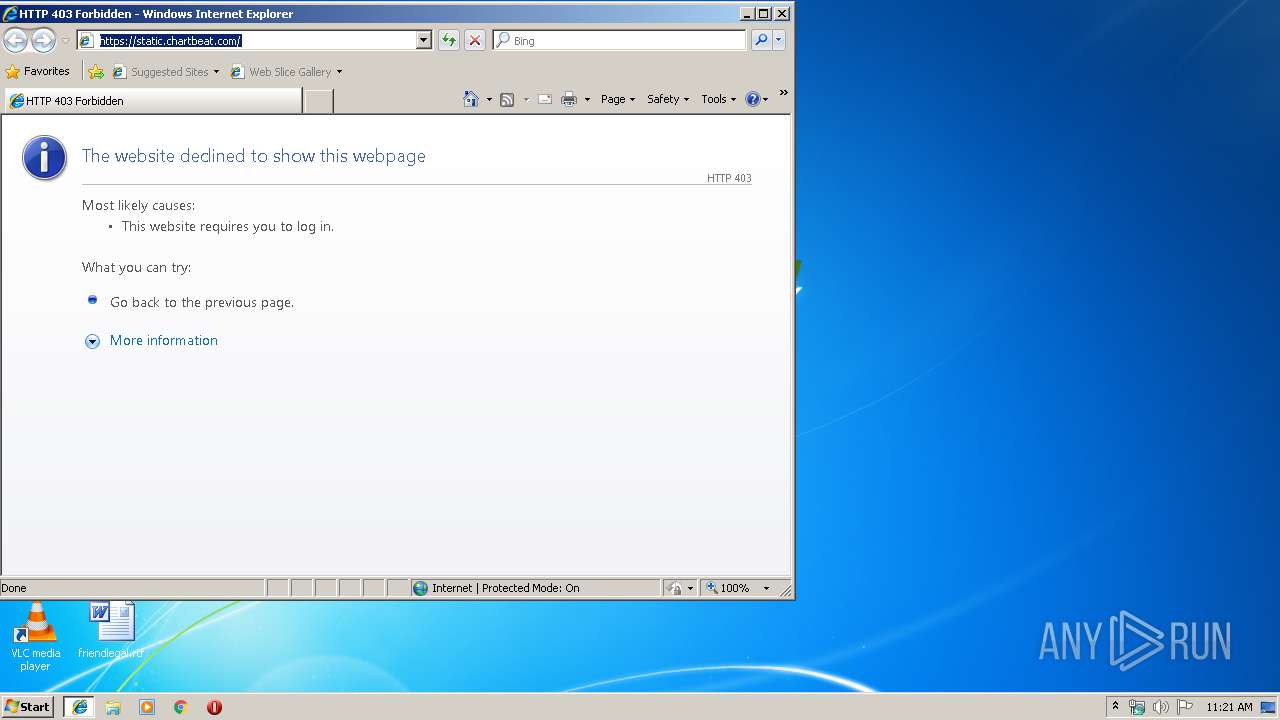Click the Action Center flag icon
Viewport: 1280px width, 720px height.
tap(1185, 707)
